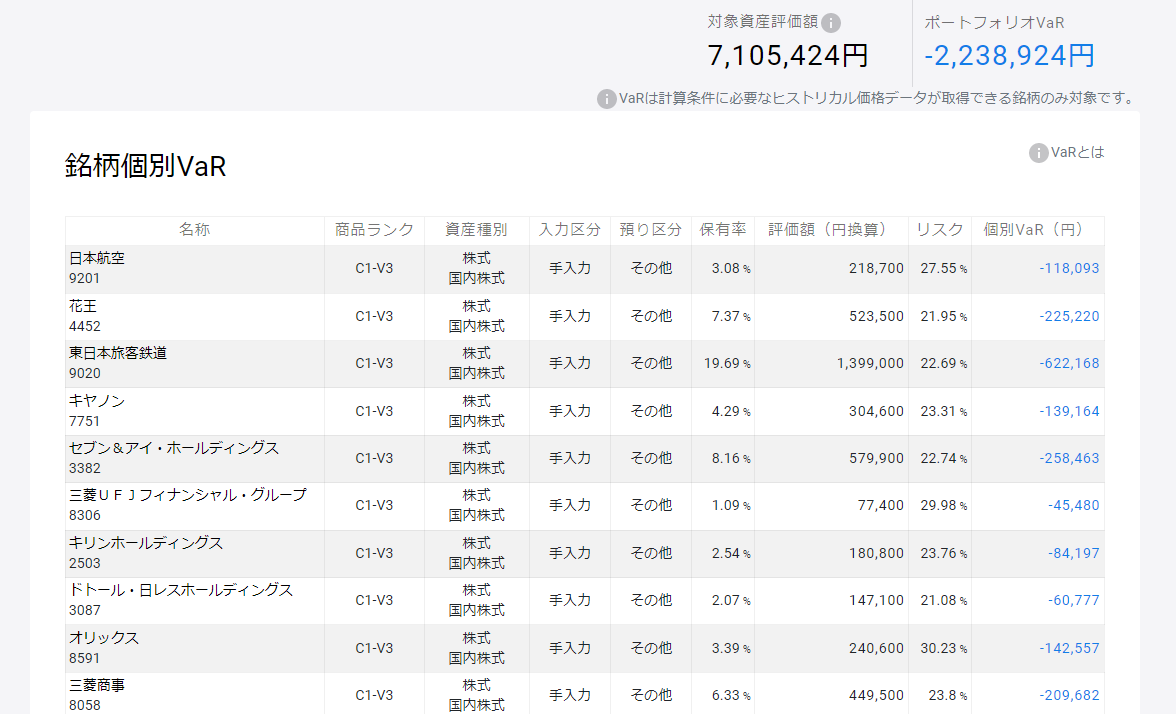The width and height of the screenshot is (1176, 714).
Task: Select the キヤノン row name
Action: tap(97, 401)
